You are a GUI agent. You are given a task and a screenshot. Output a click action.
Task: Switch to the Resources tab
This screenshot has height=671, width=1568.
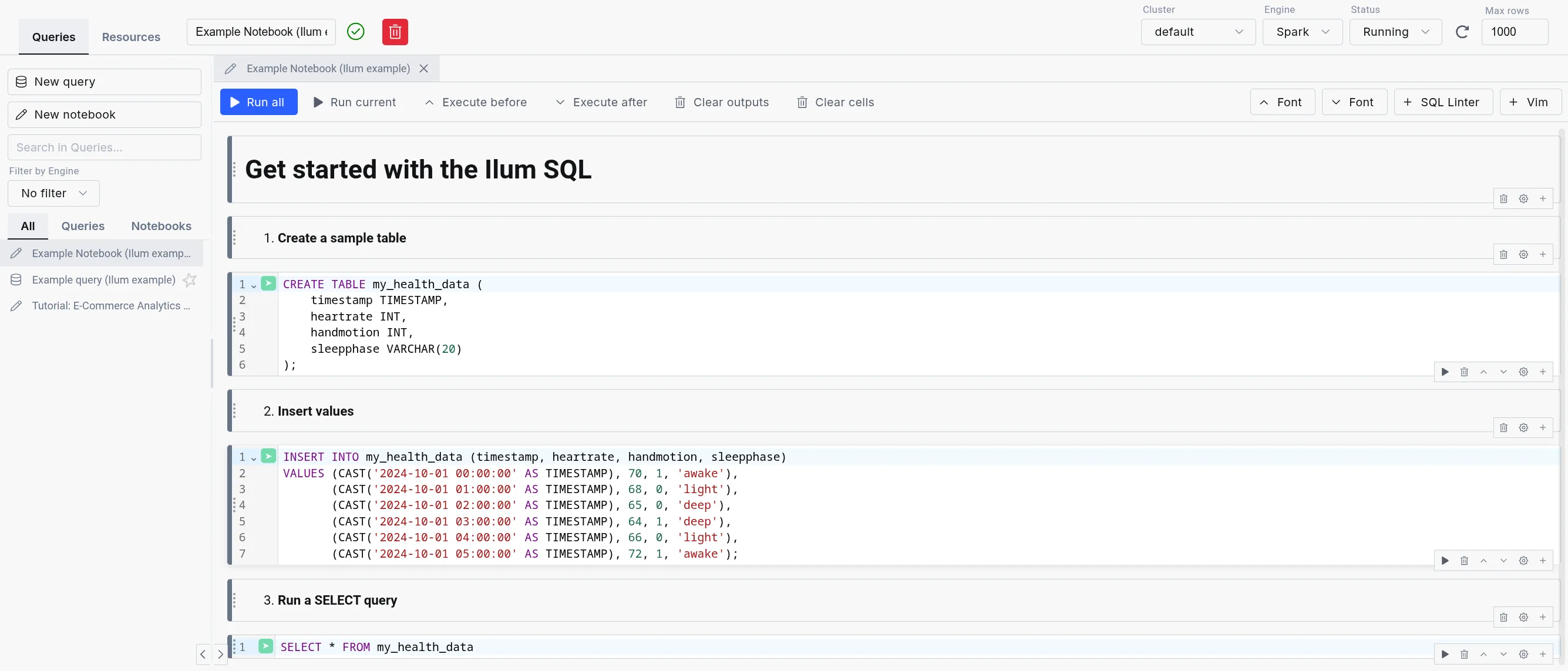tap(131, 37)
